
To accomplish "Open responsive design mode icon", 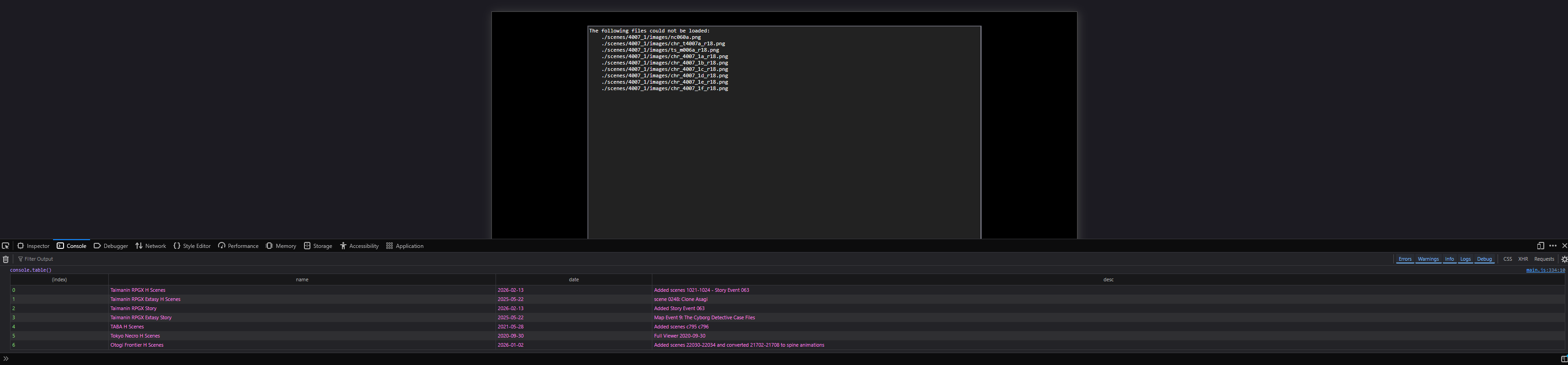I will (1540, 246).
